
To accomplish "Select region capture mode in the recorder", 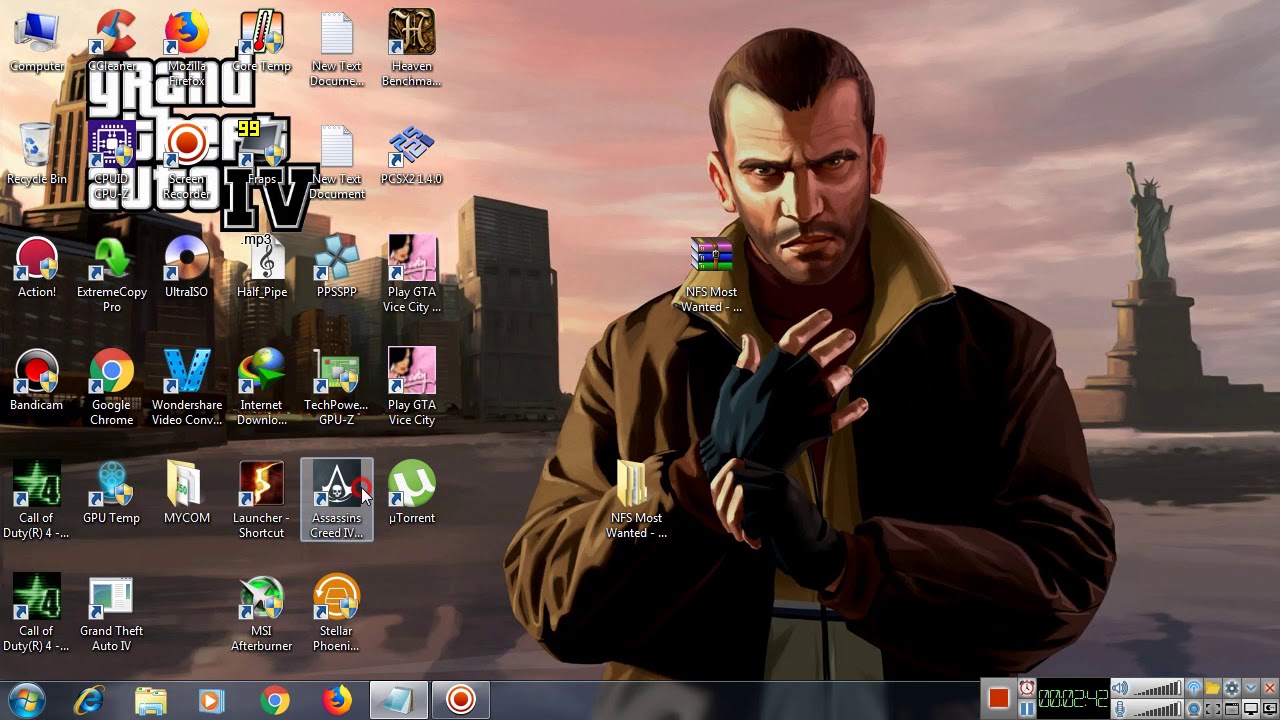I will click(1213, 709).
